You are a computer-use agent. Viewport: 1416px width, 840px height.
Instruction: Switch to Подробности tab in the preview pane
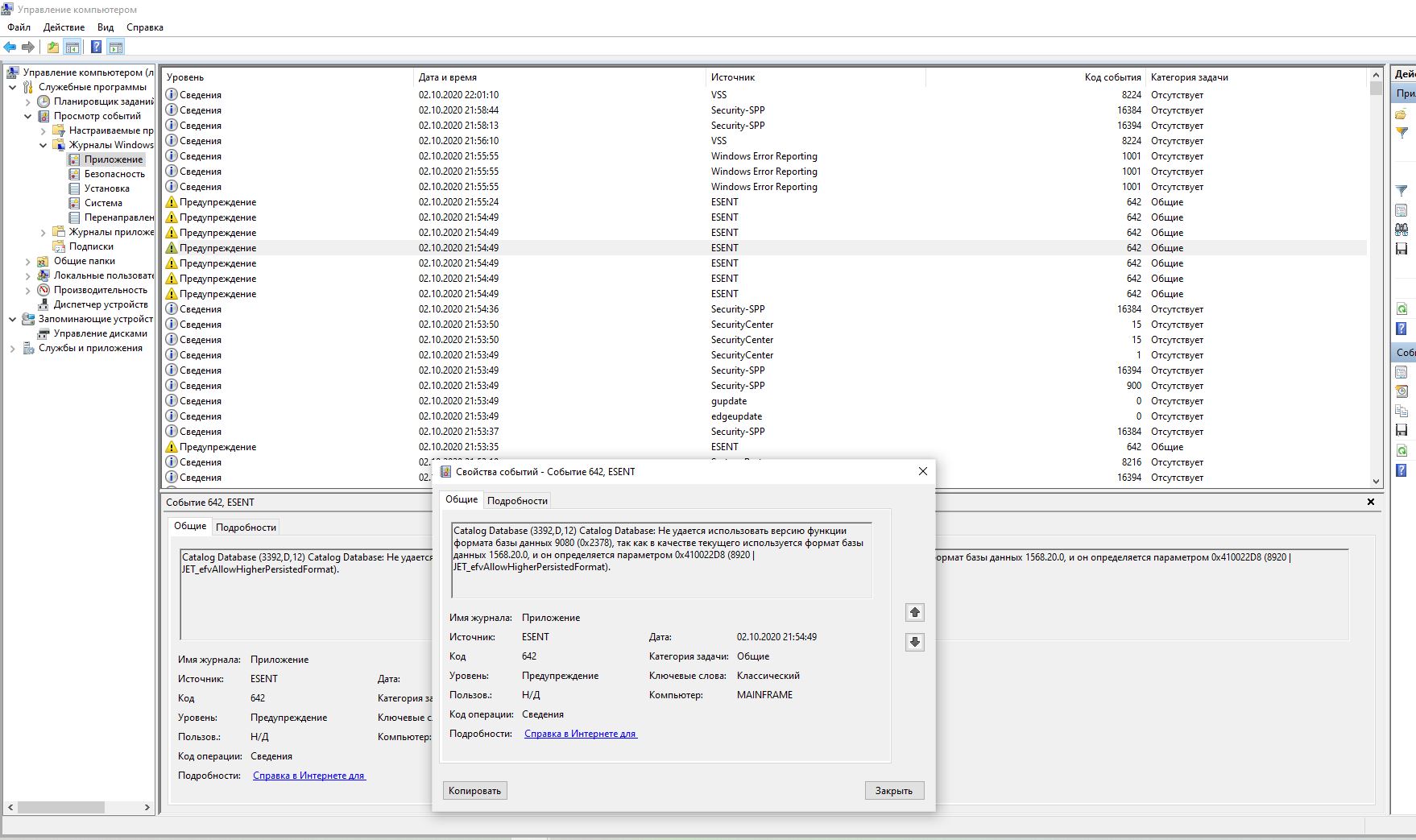[246, 527]
